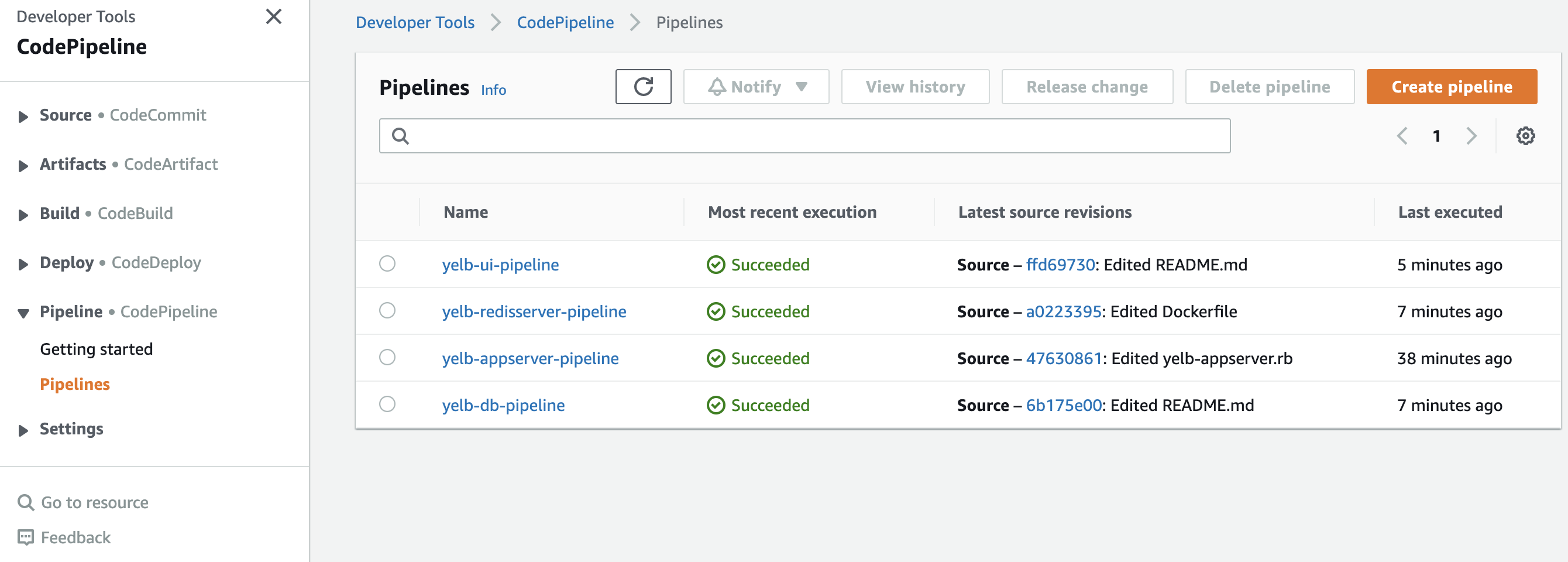Image resolution: width=1568 pixels, height=562 pixels.
Task: Click the refresh pipelines icon button
Action: click(x=643, y=87)
